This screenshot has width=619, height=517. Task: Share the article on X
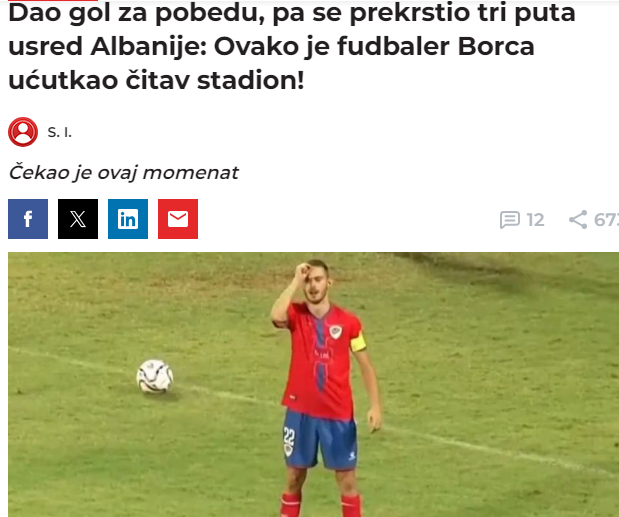[78, 219]
